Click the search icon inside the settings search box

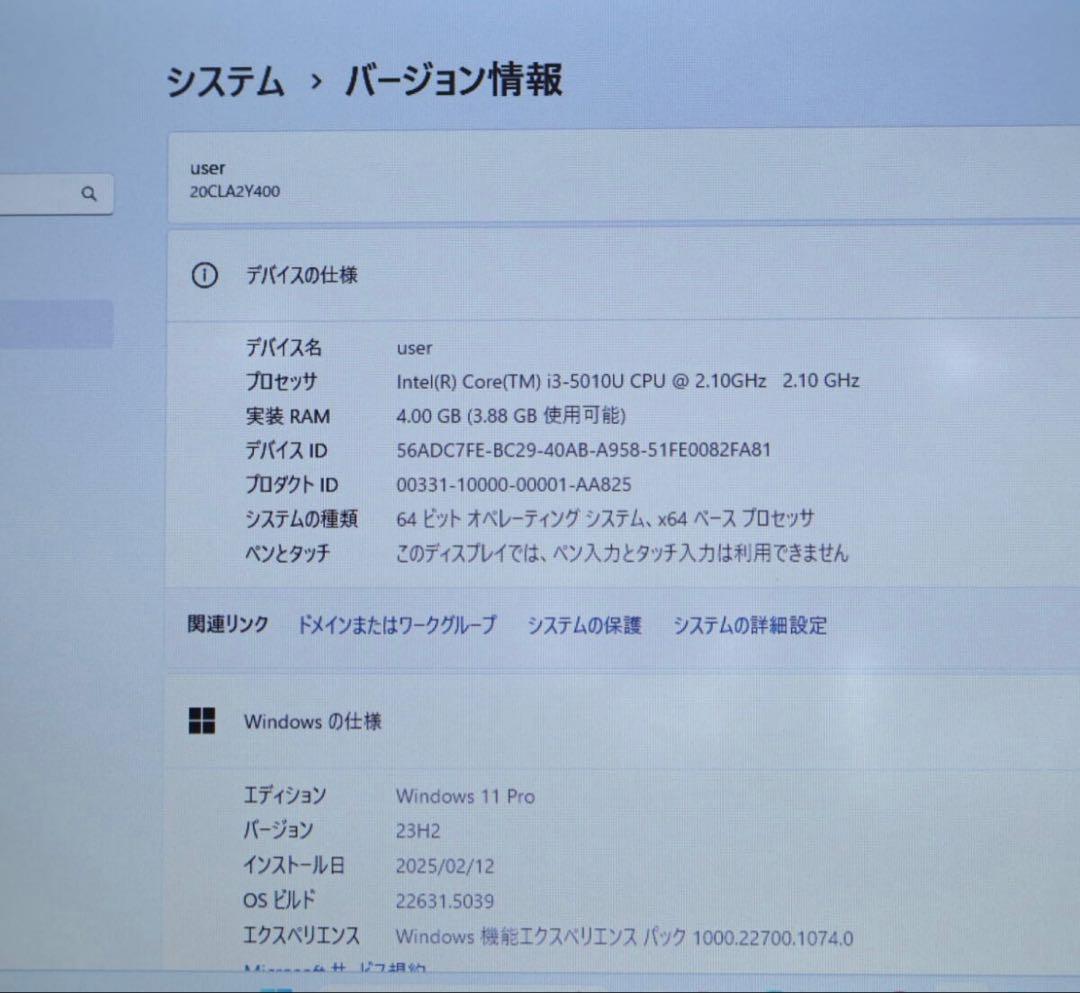tap(90, 194)
